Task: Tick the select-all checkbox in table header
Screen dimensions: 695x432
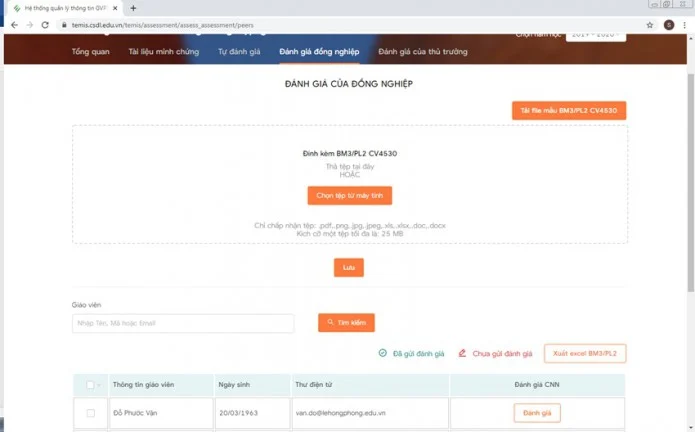Action: [90, 385]
